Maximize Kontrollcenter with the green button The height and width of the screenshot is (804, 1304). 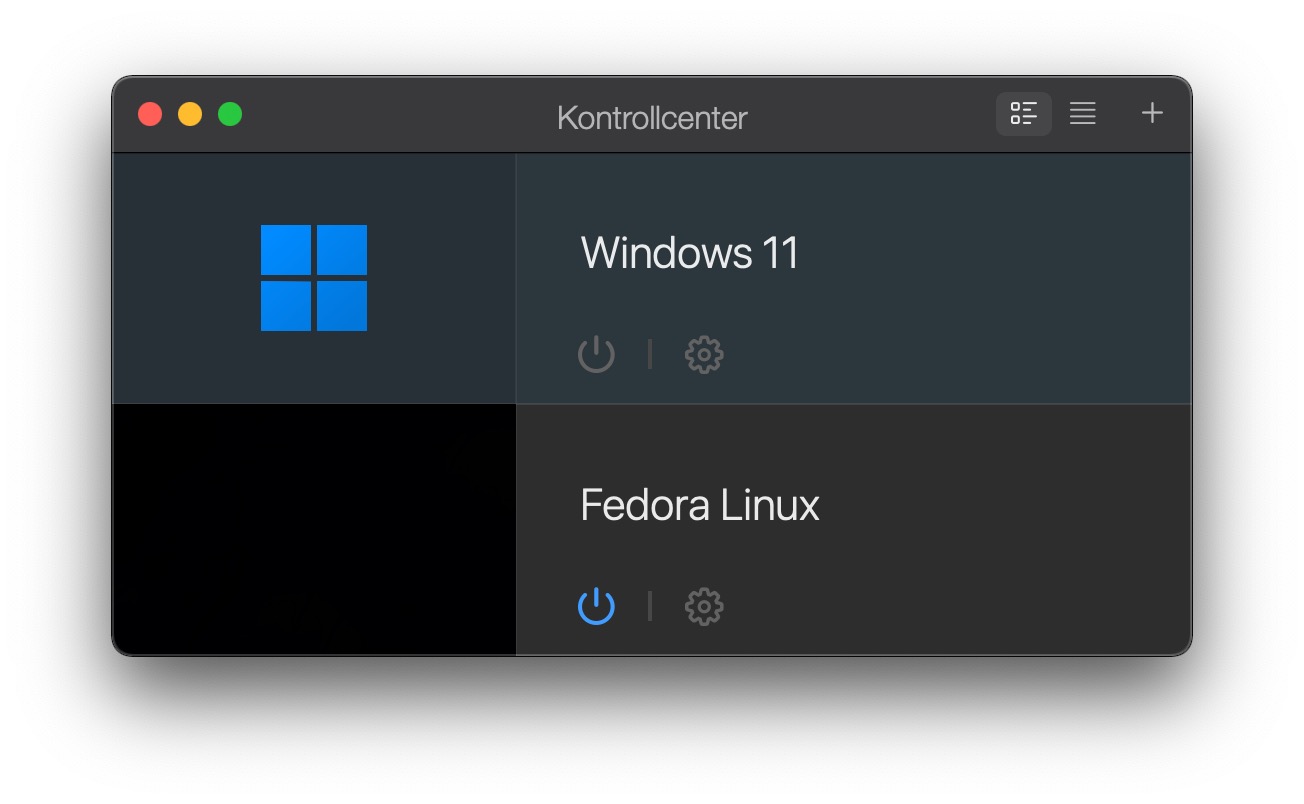(230, 114)
